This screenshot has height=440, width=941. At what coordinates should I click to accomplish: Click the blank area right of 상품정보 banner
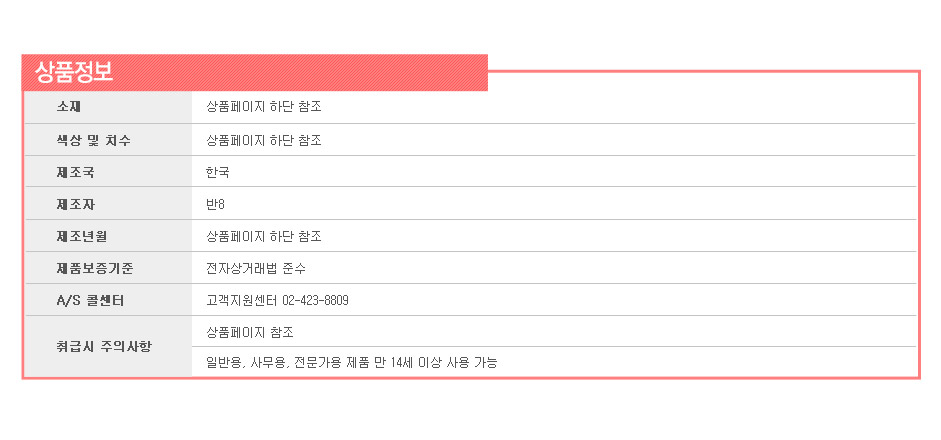point(702,62)
